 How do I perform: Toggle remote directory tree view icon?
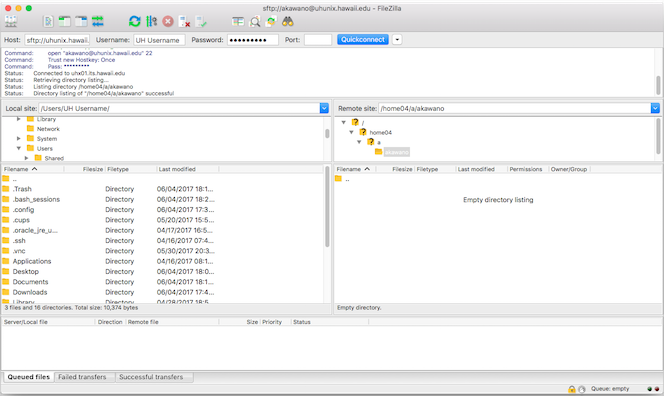coord(81,21)
